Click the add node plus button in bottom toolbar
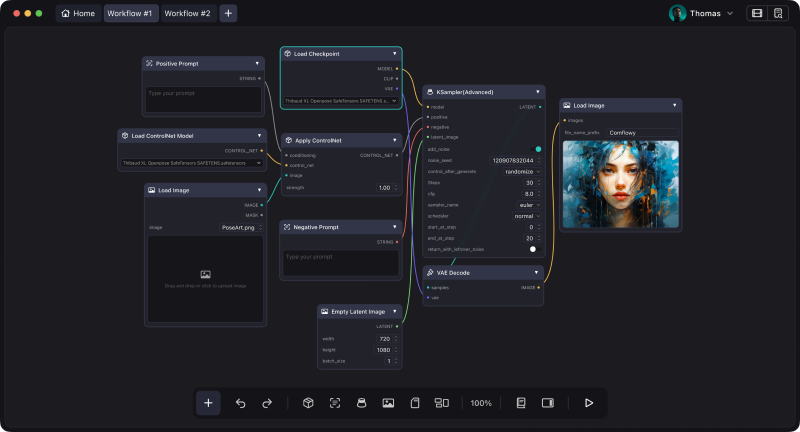Viewport: 800px width, 432px height. click(x=208, y=403)
